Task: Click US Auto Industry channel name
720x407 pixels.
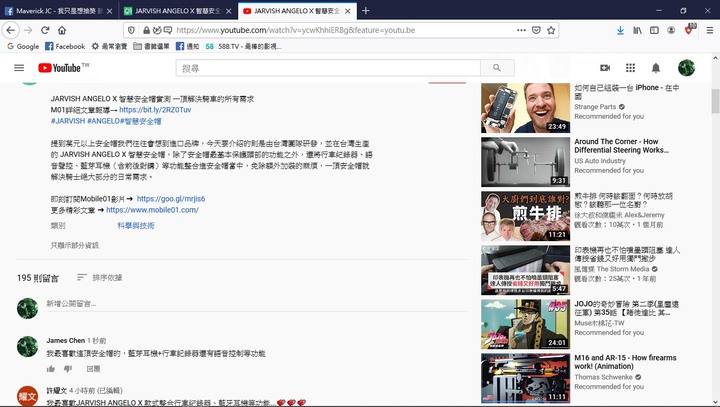Action: 600,161
